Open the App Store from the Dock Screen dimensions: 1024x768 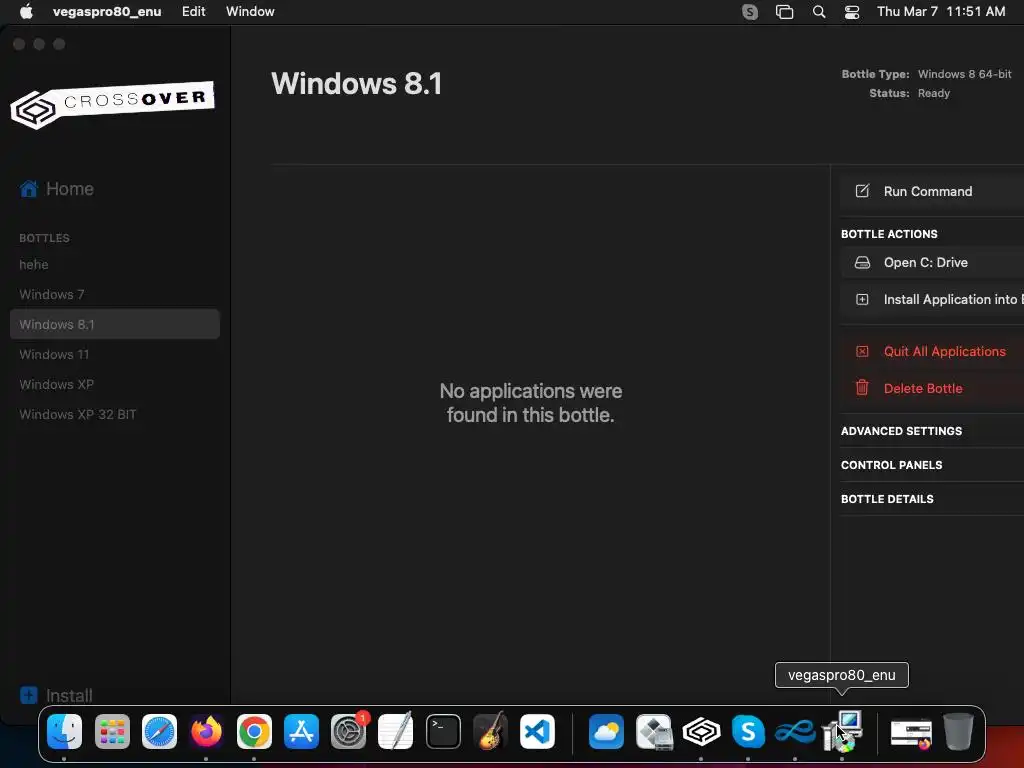click(x=301, y=731)
